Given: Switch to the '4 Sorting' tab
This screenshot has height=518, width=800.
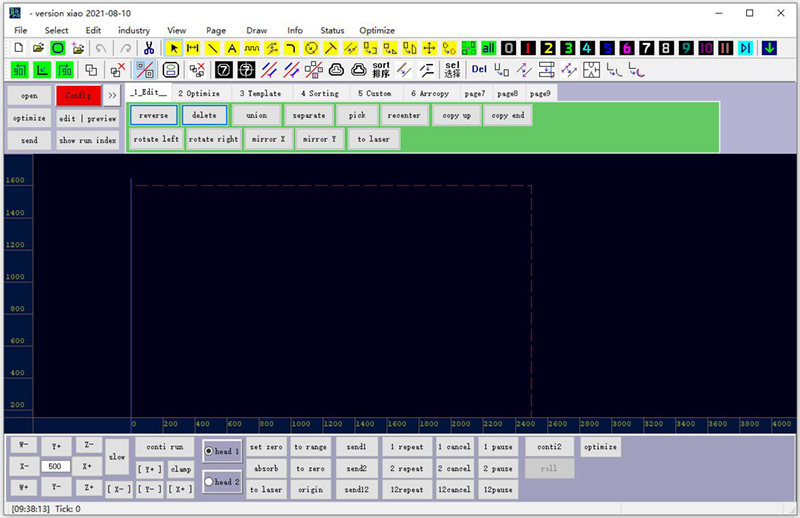Looking at the screenshot, I should point(320,93).
